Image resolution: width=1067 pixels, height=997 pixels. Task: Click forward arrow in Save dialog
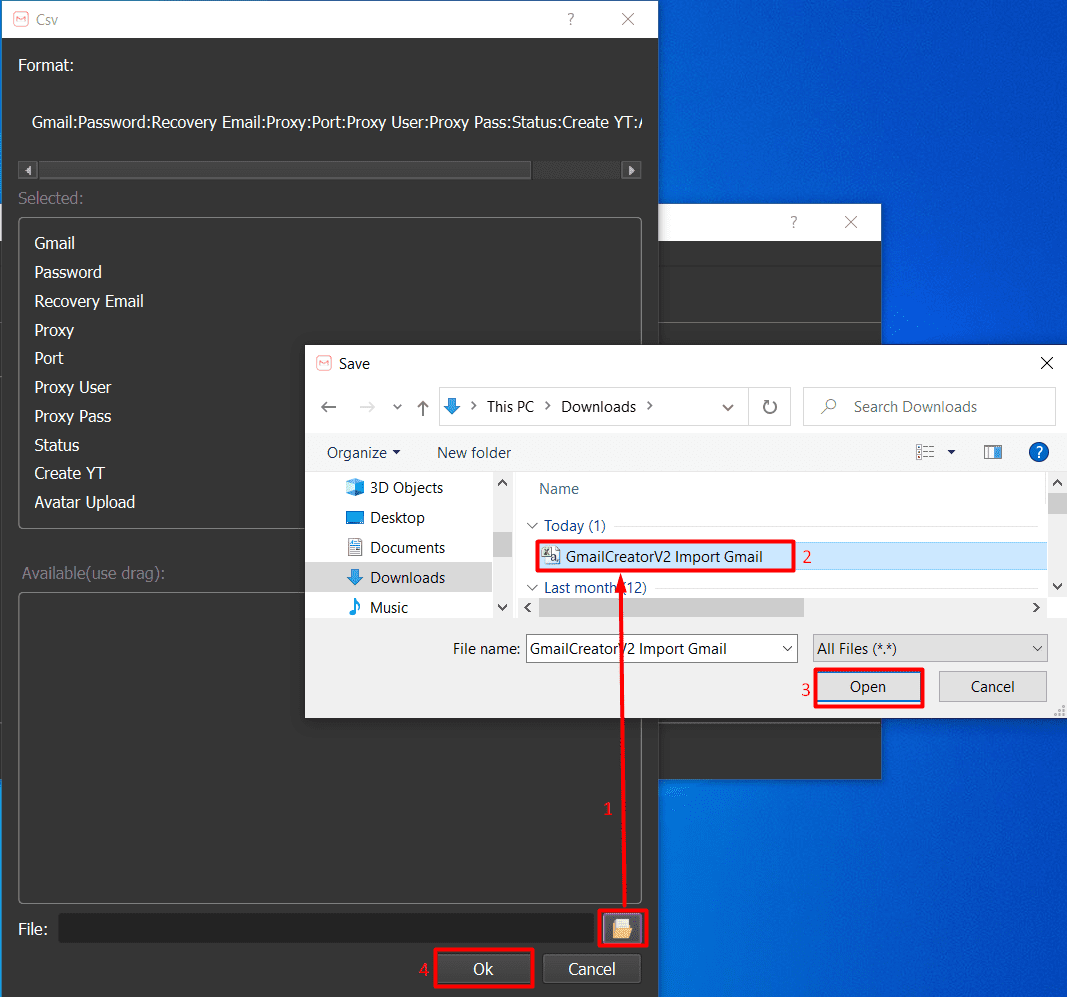367,407
